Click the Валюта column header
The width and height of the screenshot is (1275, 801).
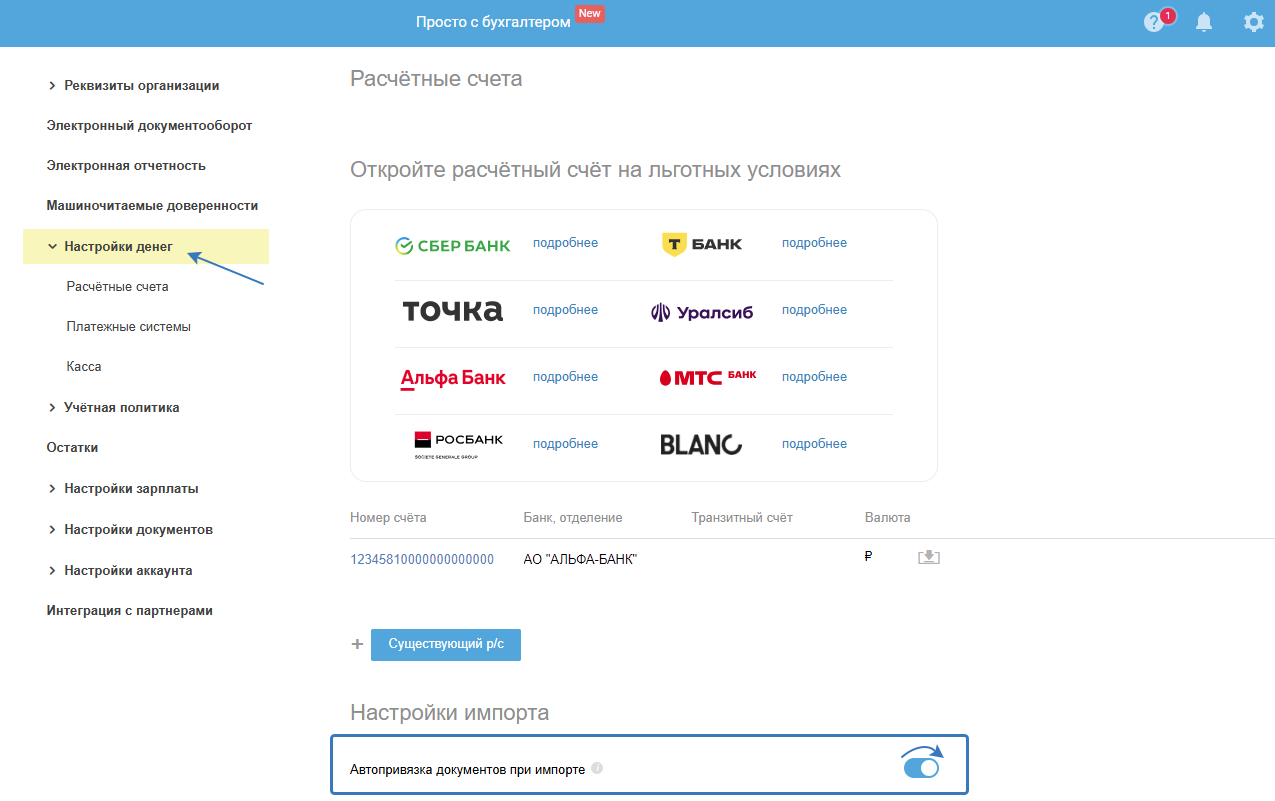click(888, 518)
